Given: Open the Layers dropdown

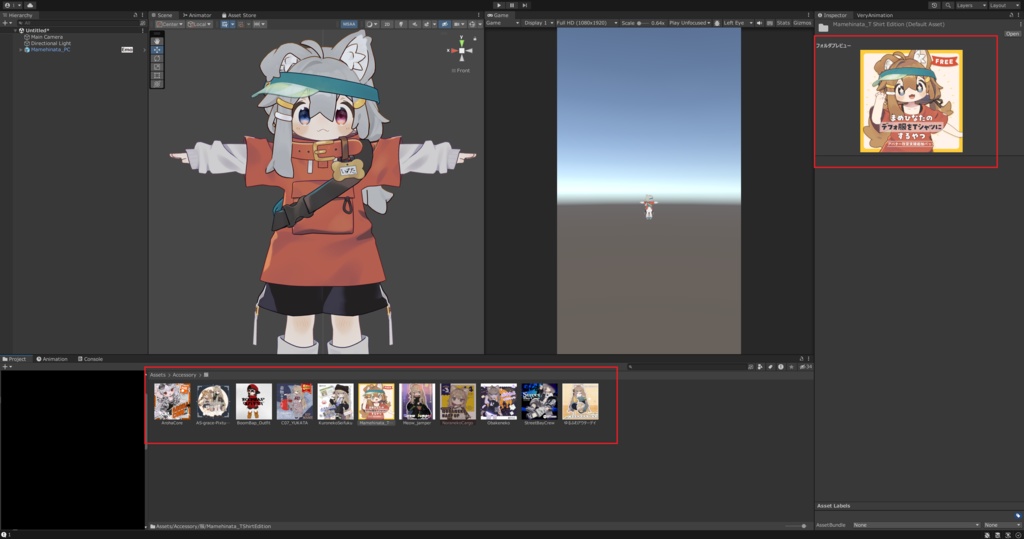Looking at the screenshot, I should click(972, 5).
